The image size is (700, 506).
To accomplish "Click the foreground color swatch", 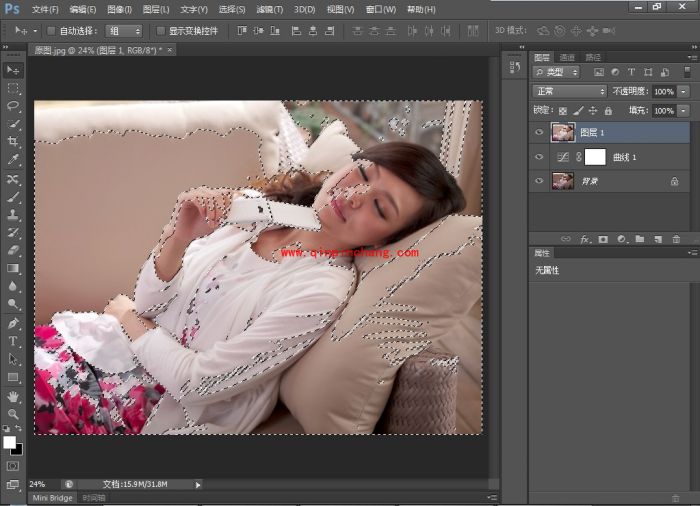I will [10, 442].
